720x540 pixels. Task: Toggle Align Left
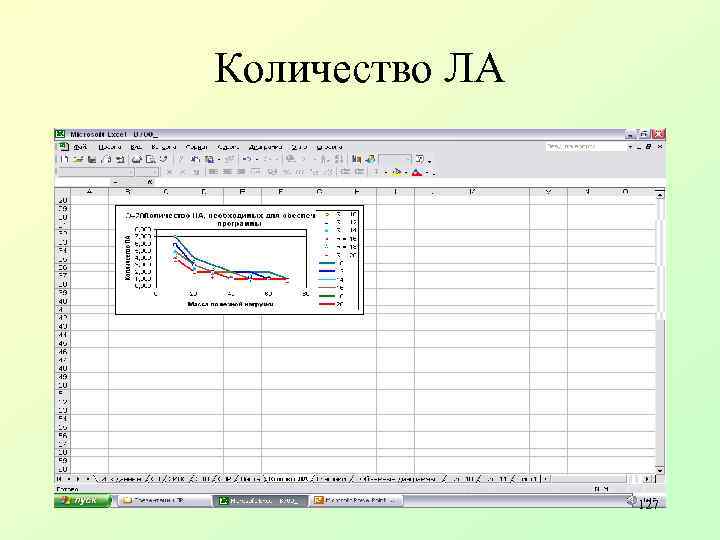click(x=212, y=172)
